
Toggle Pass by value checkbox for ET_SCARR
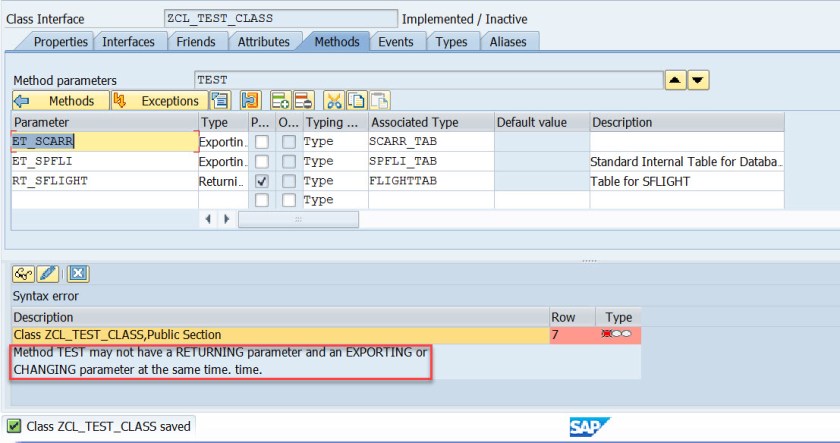click(262, 142)
